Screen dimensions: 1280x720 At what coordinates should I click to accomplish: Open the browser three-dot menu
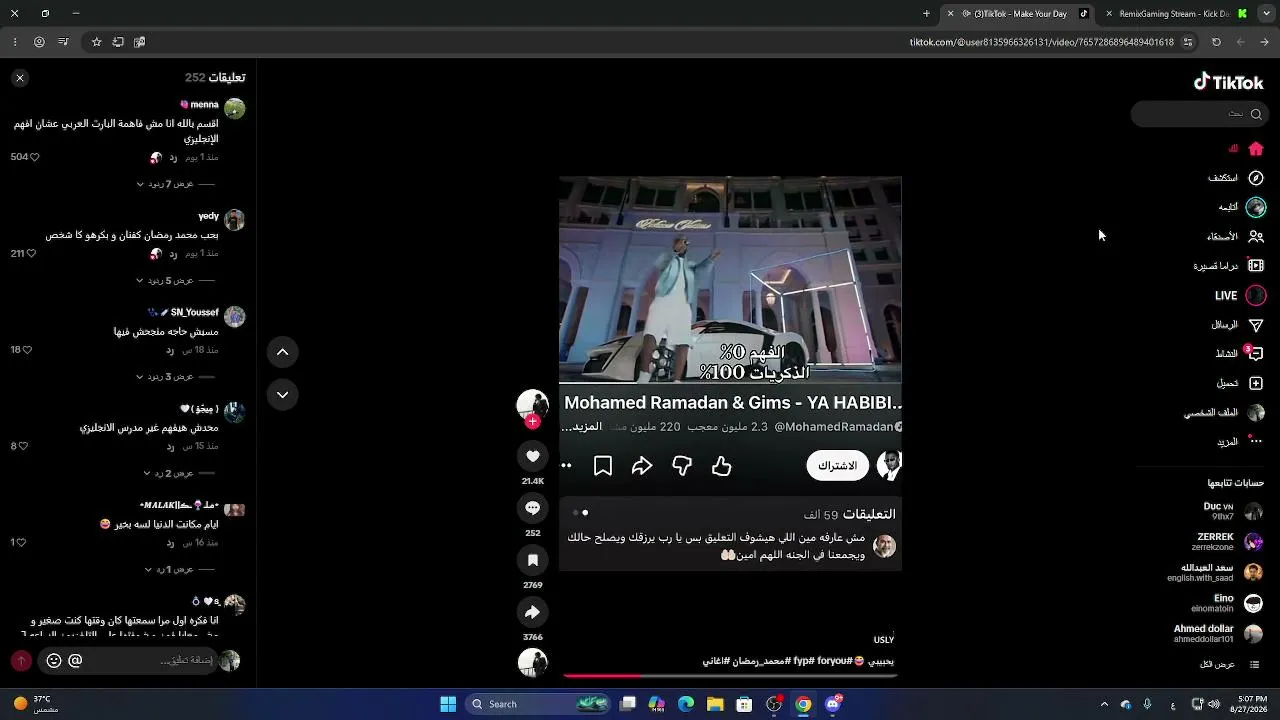pos(15,42)
